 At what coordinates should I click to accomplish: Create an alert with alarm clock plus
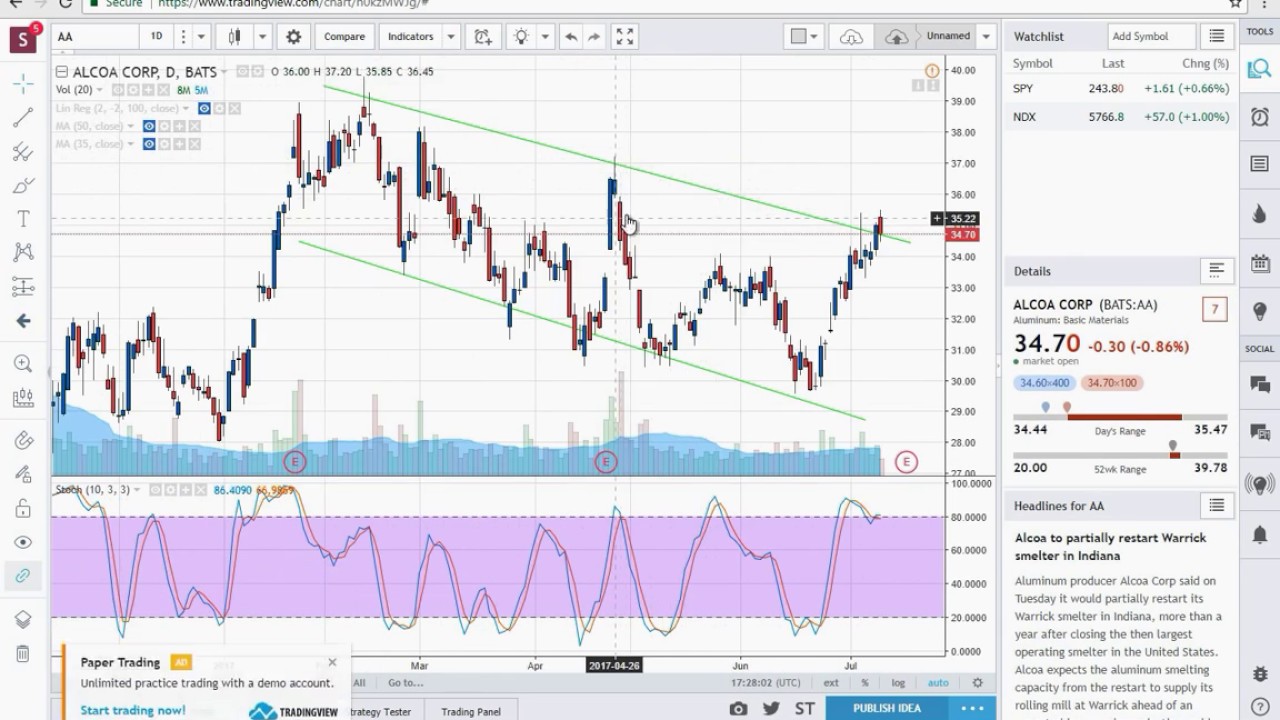point(483,37)
